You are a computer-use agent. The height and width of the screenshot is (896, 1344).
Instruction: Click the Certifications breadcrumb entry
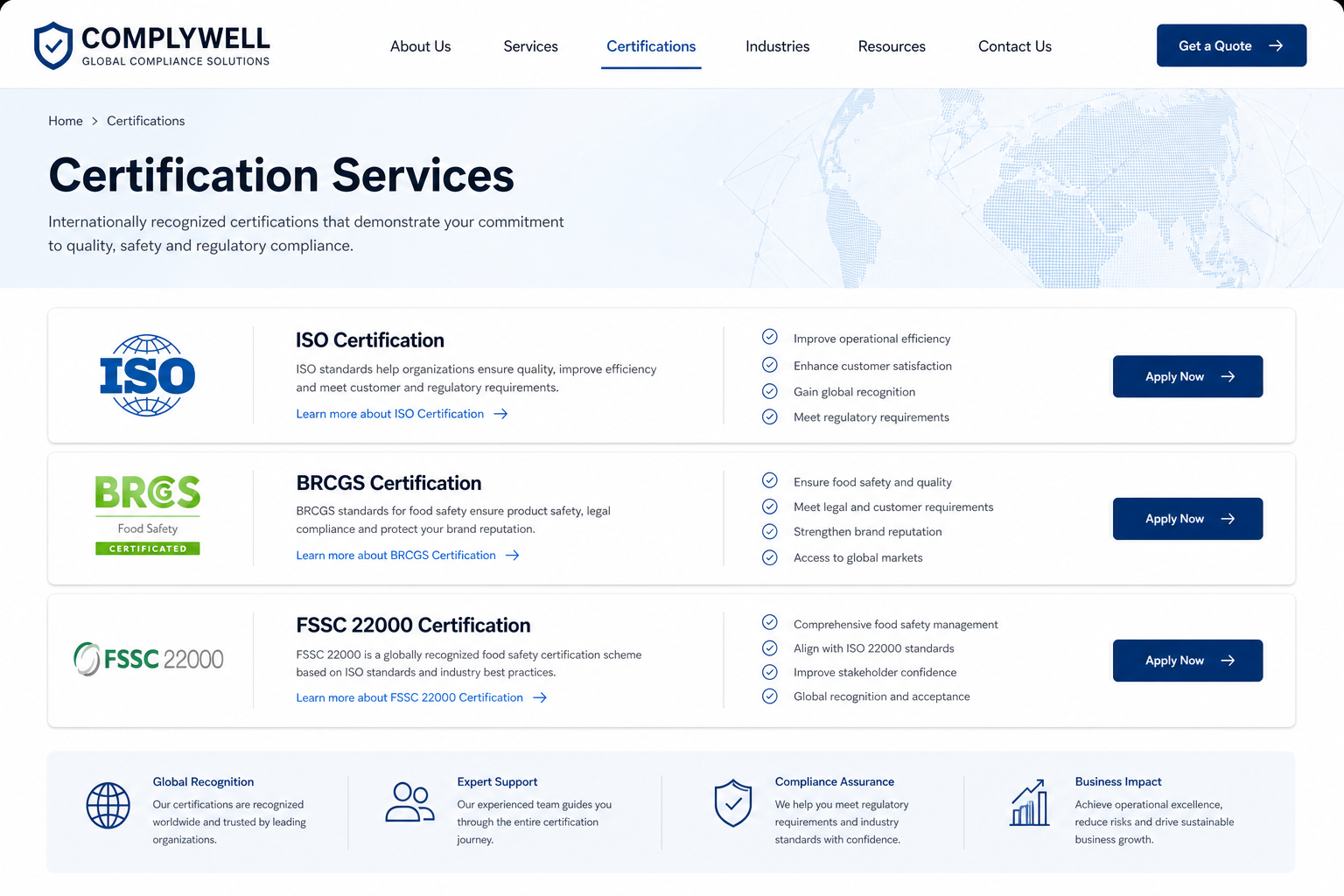tap(145, 121)
